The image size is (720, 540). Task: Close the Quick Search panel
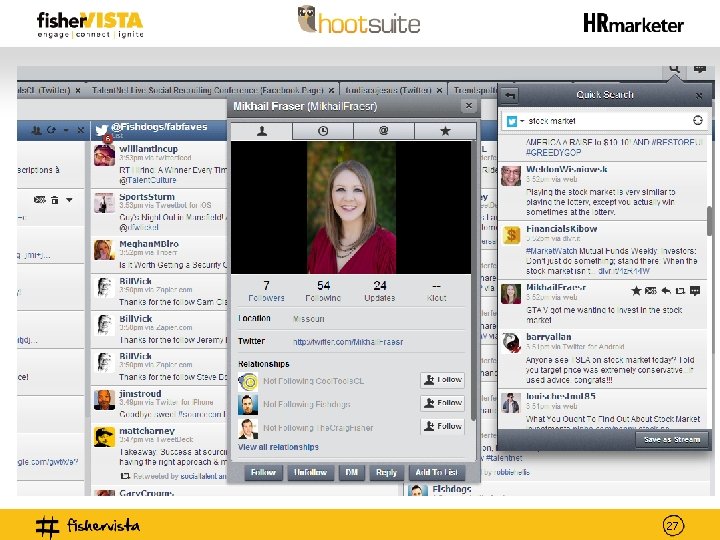[698, 96]
